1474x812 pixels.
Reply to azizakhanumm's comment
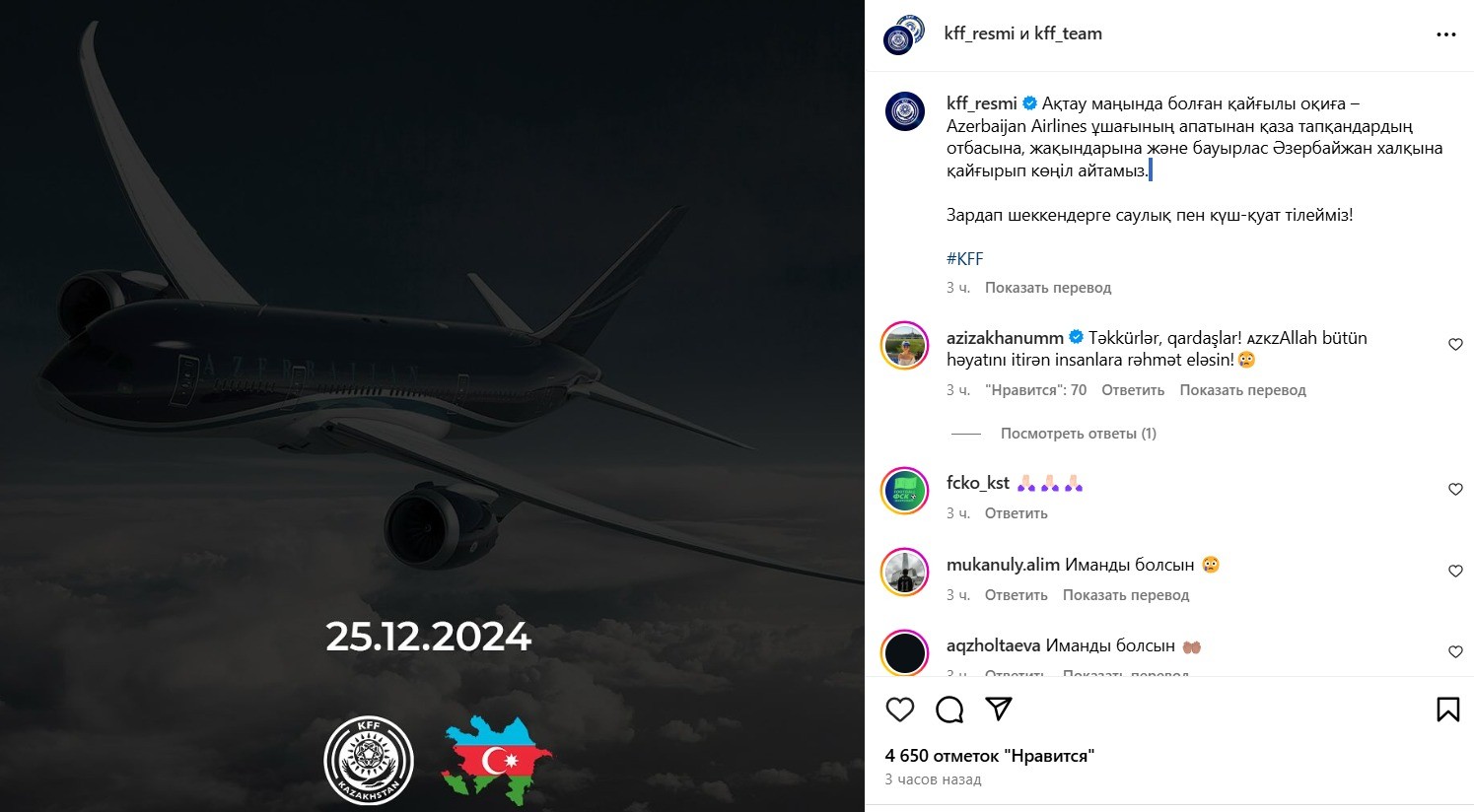pos(1133,390)
